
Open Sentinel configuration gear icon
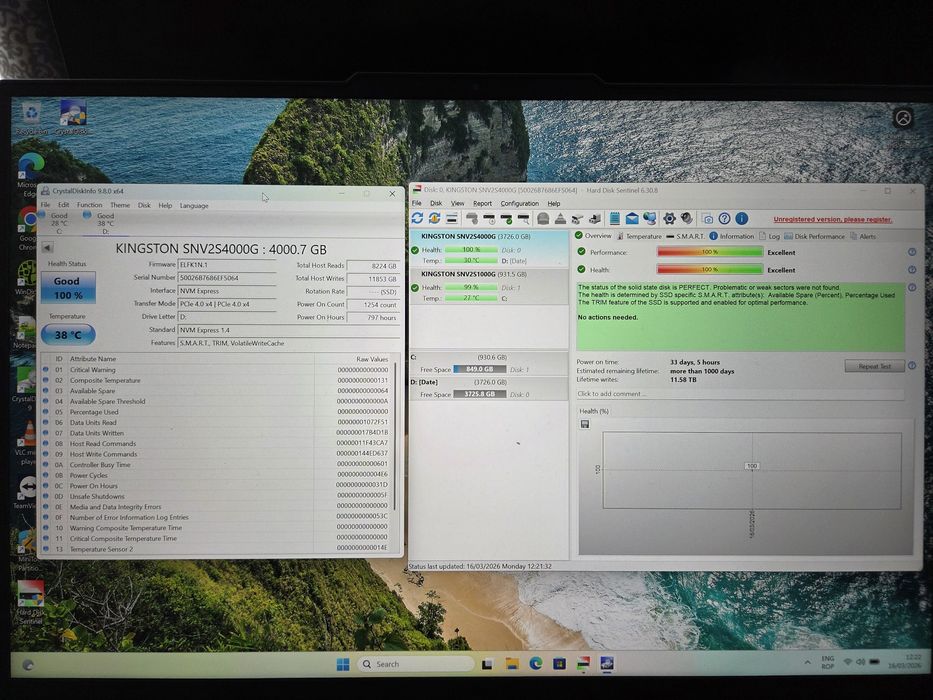pyautogui.click(x=669, y=218)
